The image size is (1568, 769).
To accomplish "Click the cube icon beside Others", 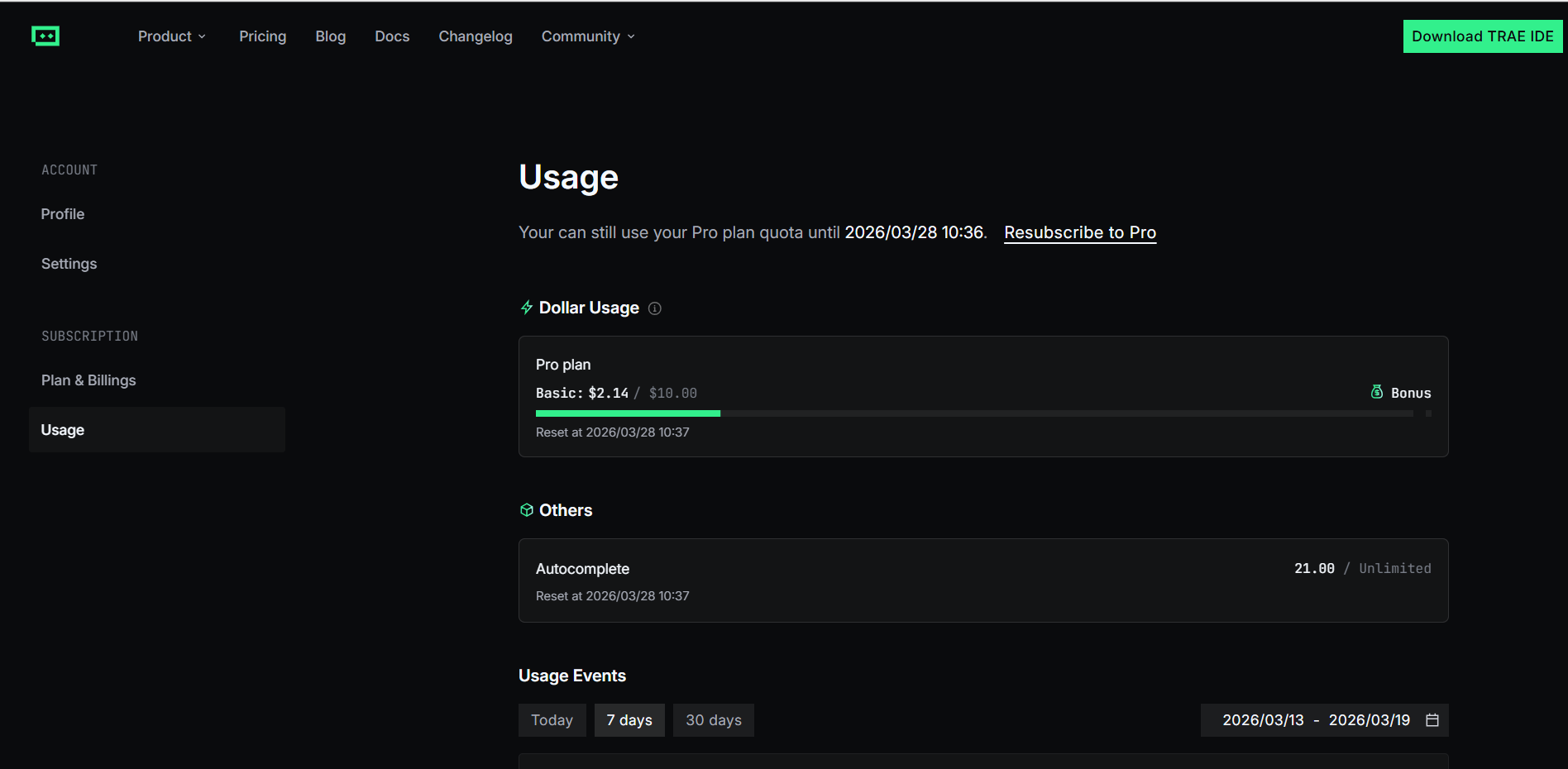I will pyautogui.click(x=527, y=510).
